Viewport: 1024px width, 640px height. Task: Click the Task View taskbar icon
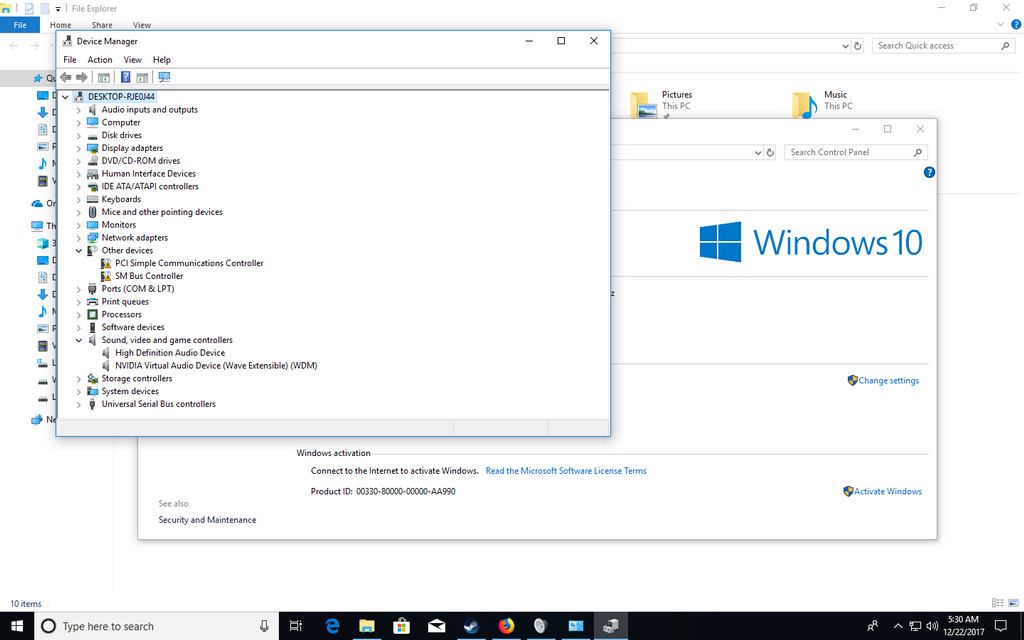pyautogui.click(x=295, y=626)
